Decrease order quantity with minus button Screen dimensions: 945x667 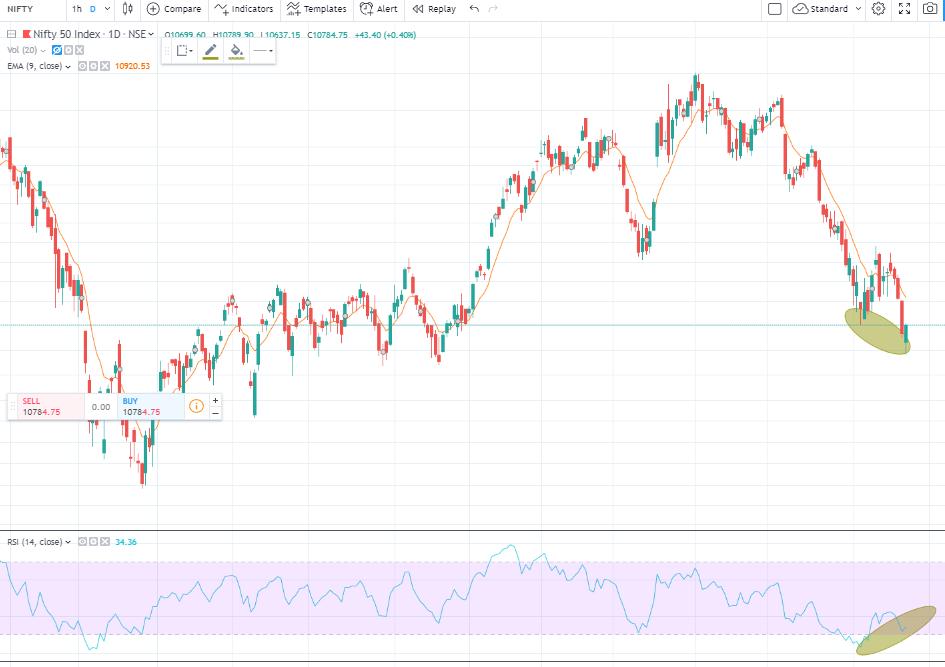[215, 413]
